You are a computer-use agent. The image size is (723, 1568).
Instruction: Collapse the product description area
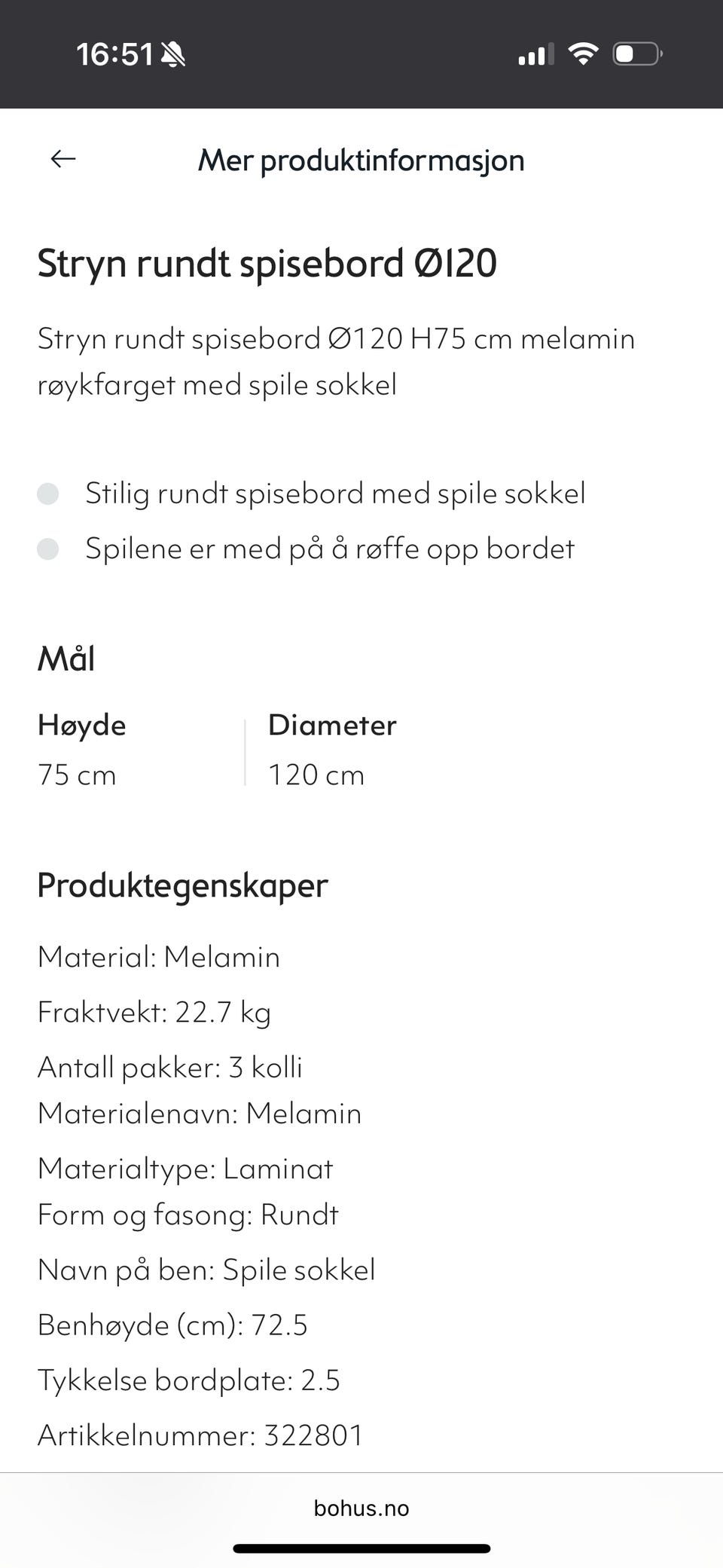pyautogui.click(x=337, y=361)
